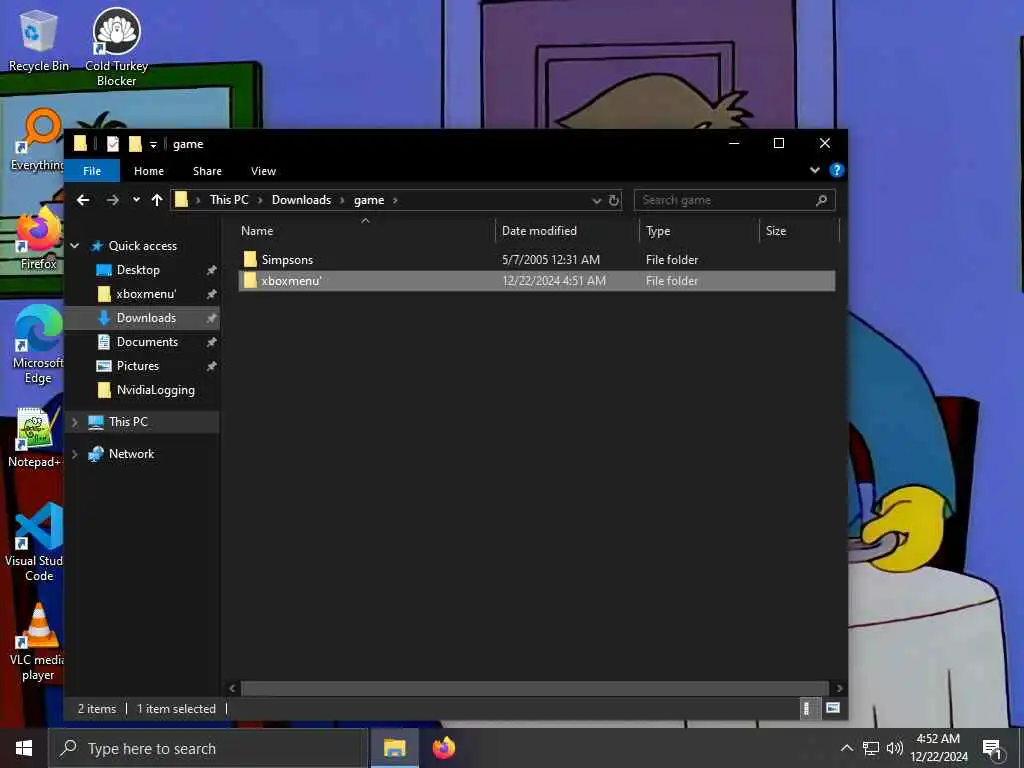Open the Recycle Bin desktop icon
Image resolution: width=1024 pixels, height=768 pixels.
pos(38,40)
